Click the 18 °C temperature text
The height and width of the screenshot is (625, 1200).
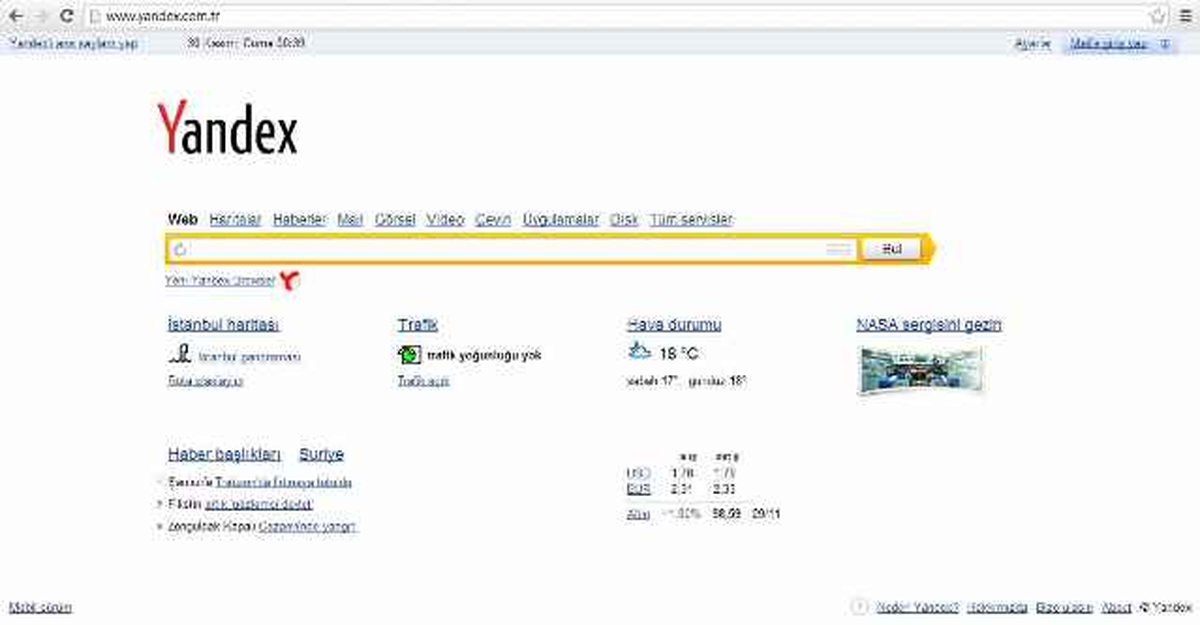679,354
